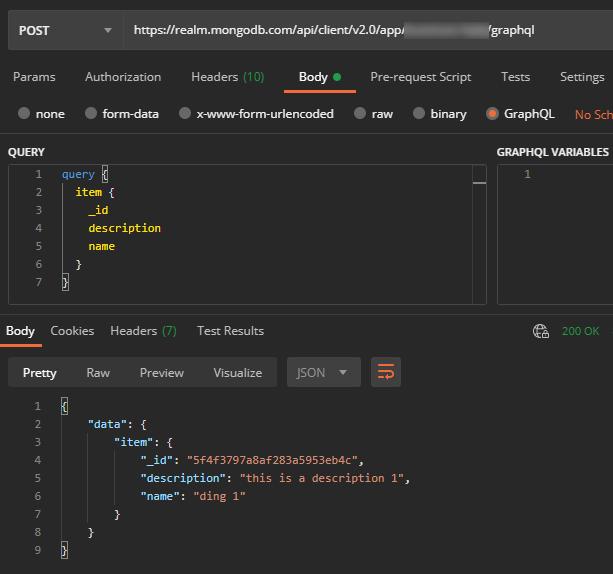
Task: Open the POST method dropdown
Action: point(65,30)
